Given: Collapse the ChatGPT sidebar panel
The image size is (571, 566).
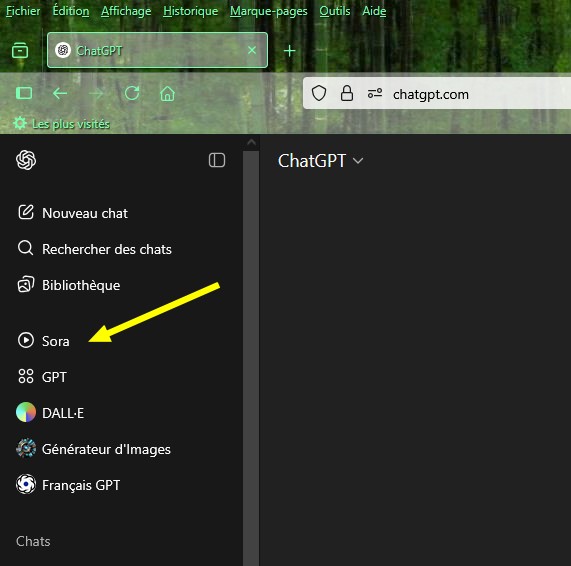Looking at the screenshot, I should (x=217, y=160).
